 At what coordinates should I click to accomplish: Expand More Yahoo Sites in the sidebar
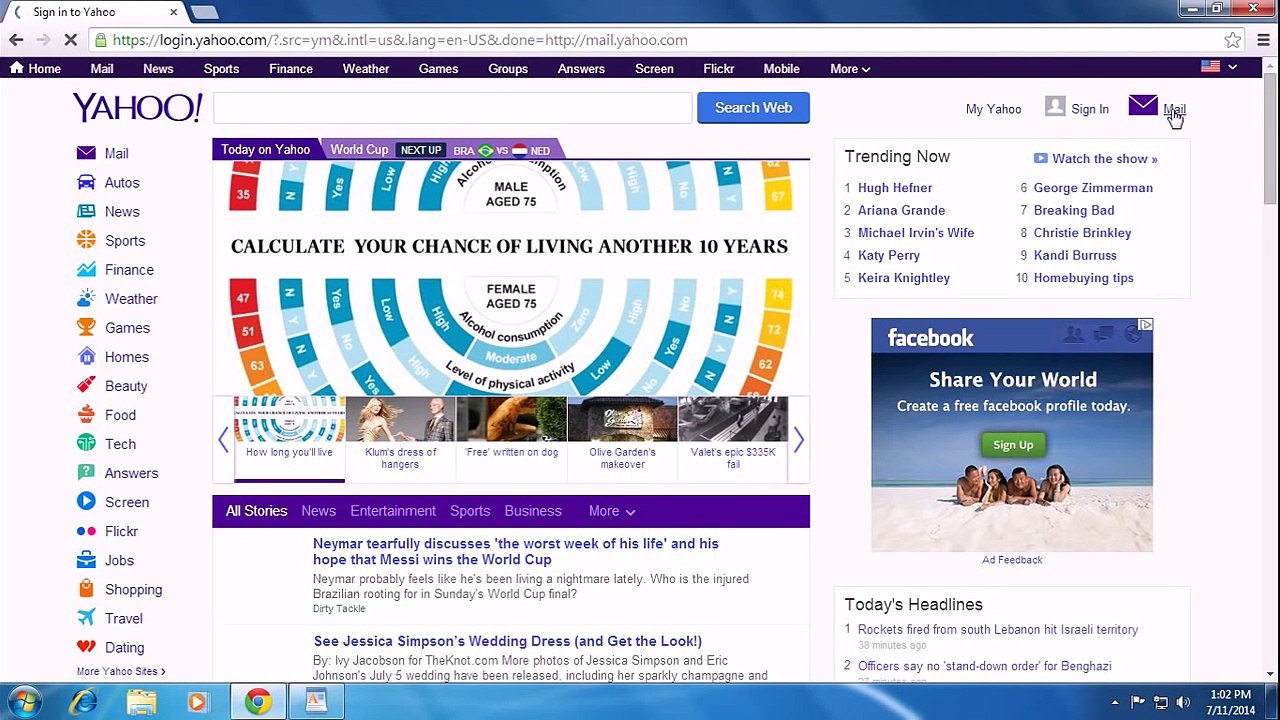coord(121,671)
